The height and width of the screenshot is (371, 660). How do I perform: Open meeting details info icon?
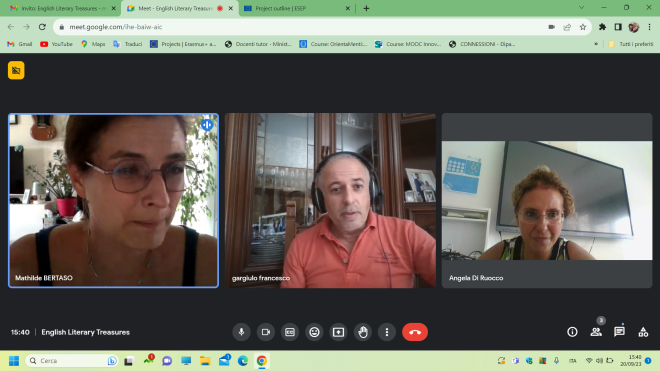tap(572, 332)
